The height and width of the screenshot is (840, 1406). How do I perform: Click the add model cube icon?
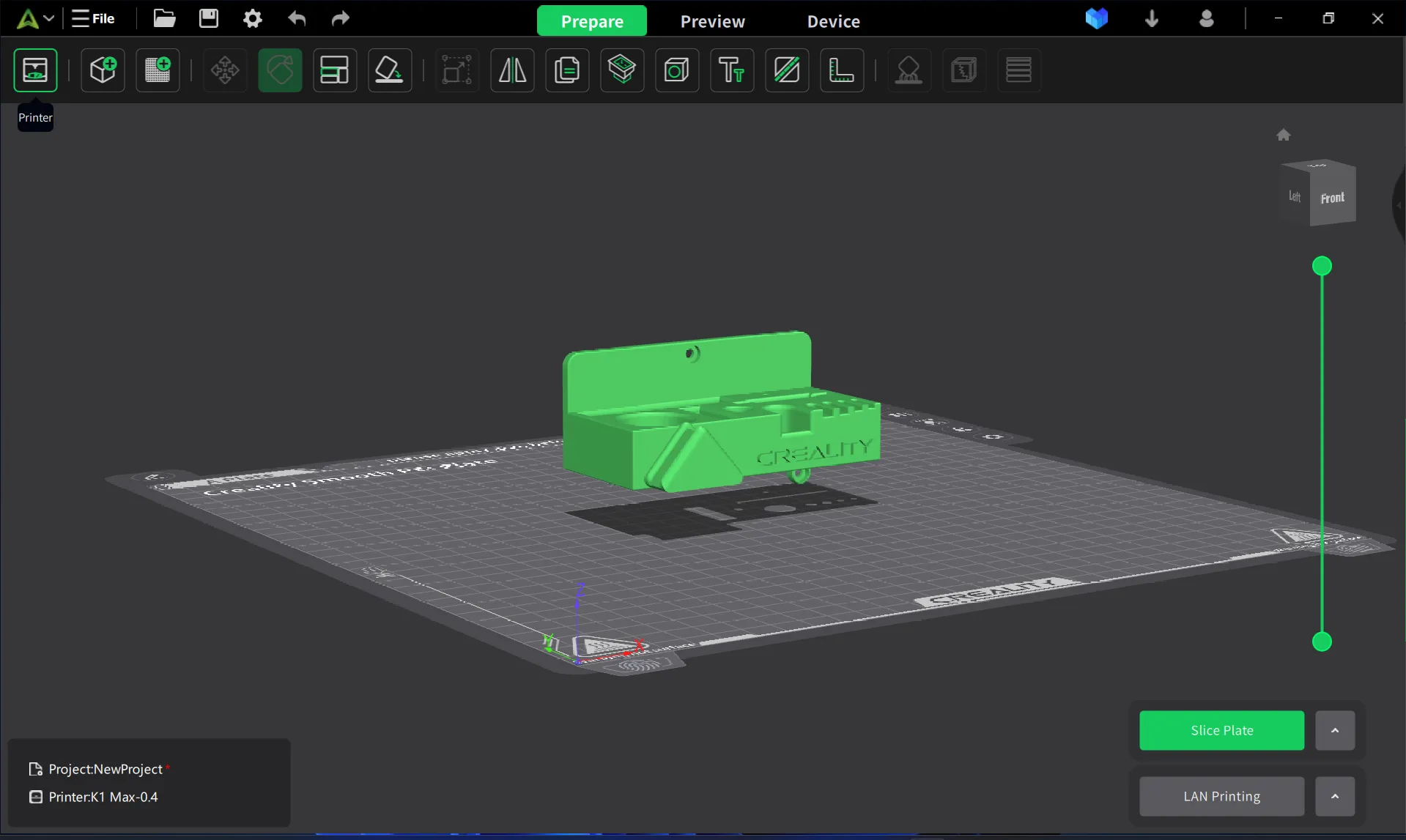click(x=103, y=70)
